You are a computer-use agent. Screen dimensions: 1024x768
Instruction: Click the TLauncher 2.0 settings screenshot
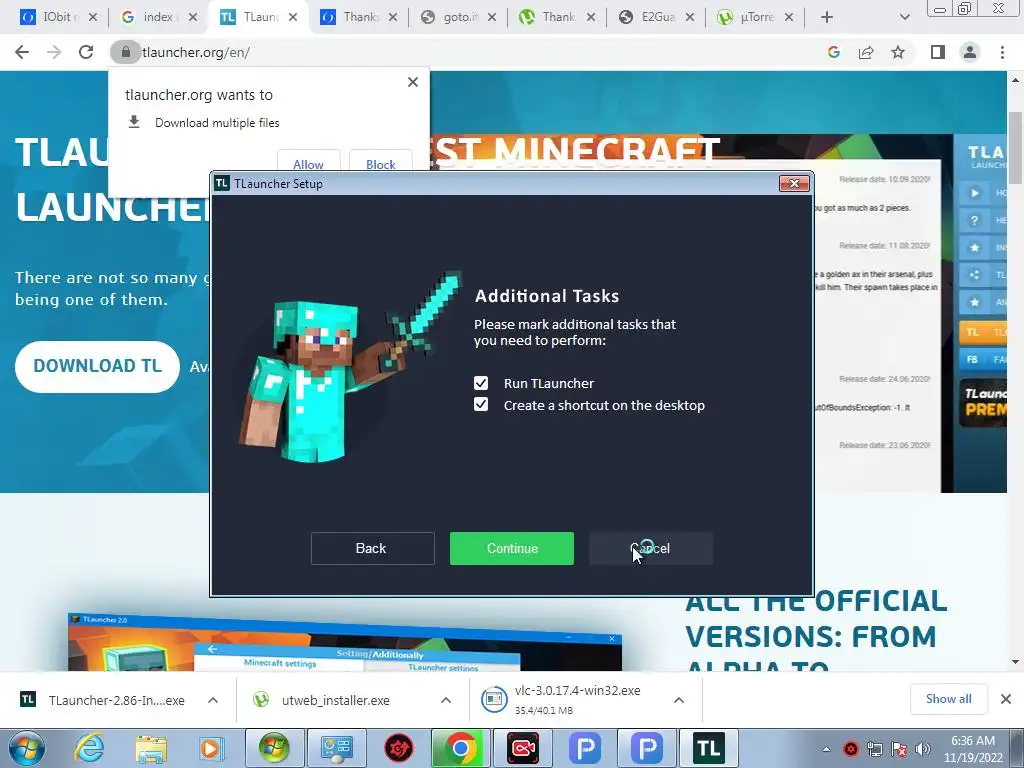click(345, 641)
